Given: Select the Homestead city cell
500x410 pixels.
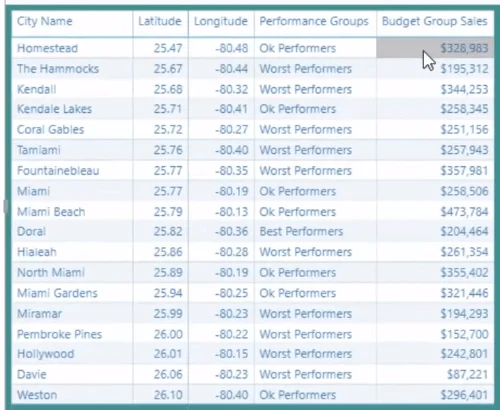Looking at the screenshot, I should pyautogui.click(x=47, y=48).
